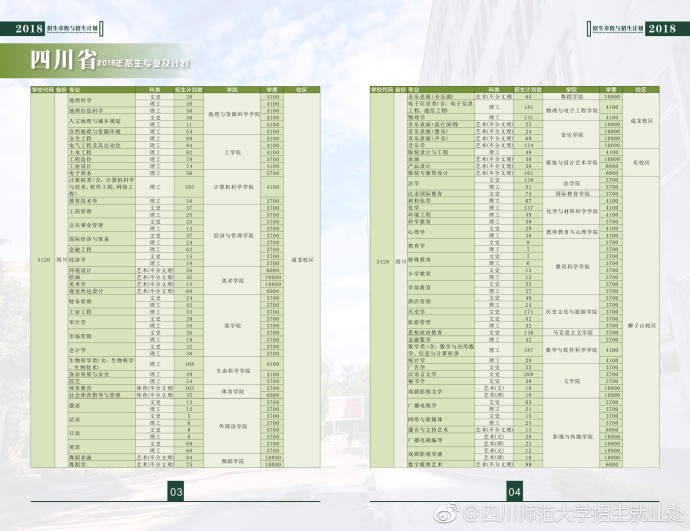Click the '地理与资源科学学院' college cell
690x531 pixels.
coord(233,114)
